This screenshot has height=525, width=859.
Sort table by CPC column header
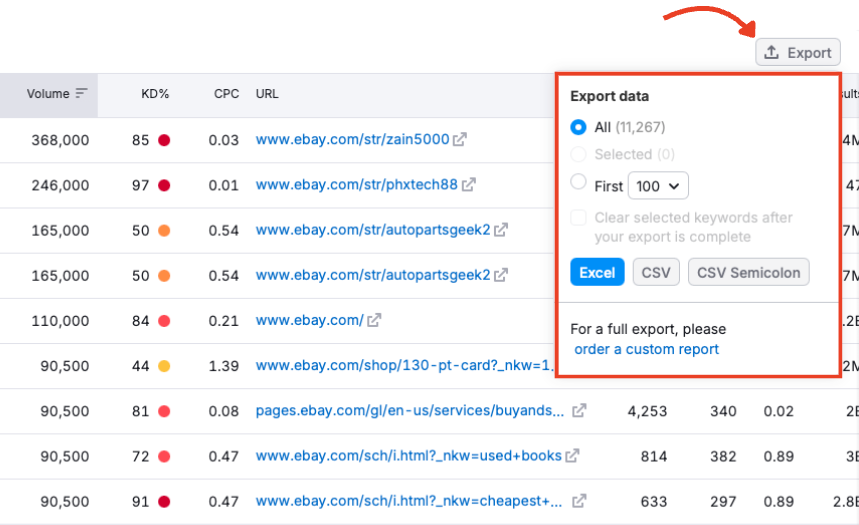coord(226,94)
